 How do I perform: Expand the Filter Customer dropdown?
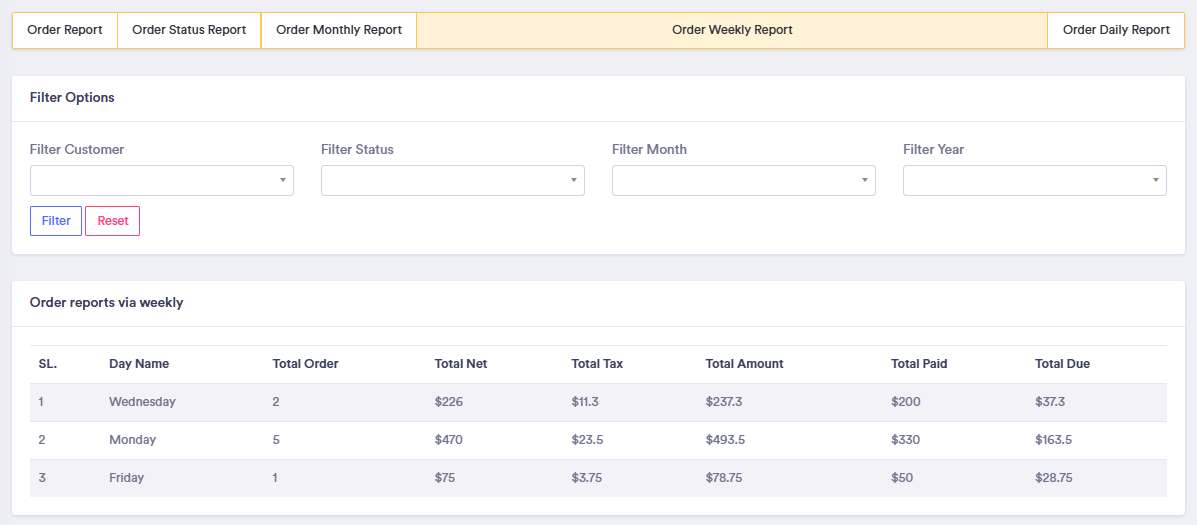pos(162,180)
